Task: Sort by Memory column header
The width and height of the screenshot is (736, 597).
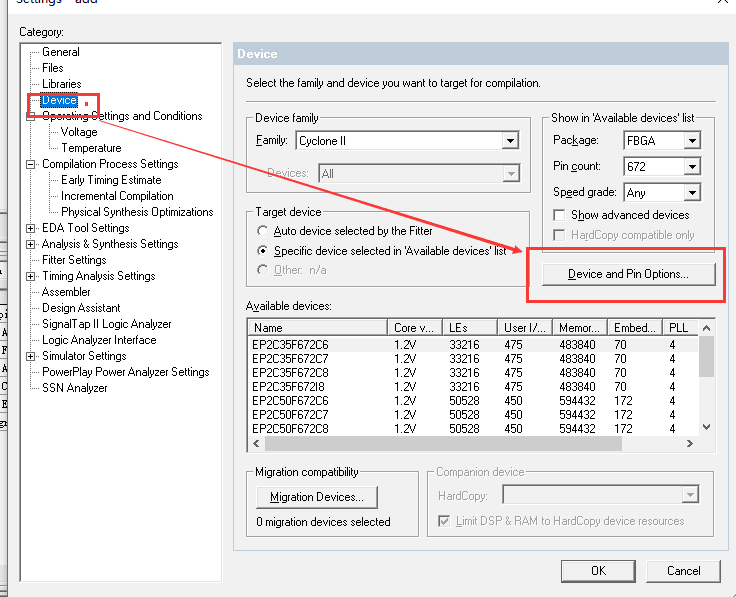Action: [x=580, y=328]
